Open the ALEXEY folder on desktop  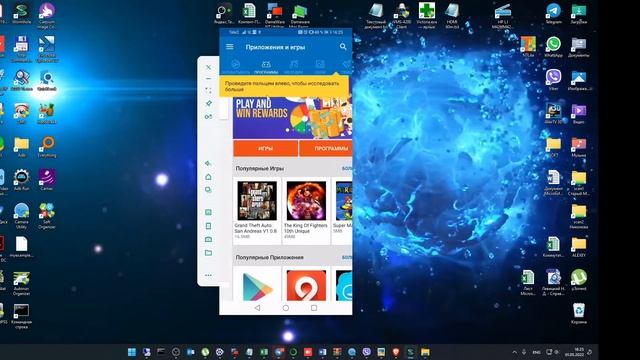tap(579, 247)
